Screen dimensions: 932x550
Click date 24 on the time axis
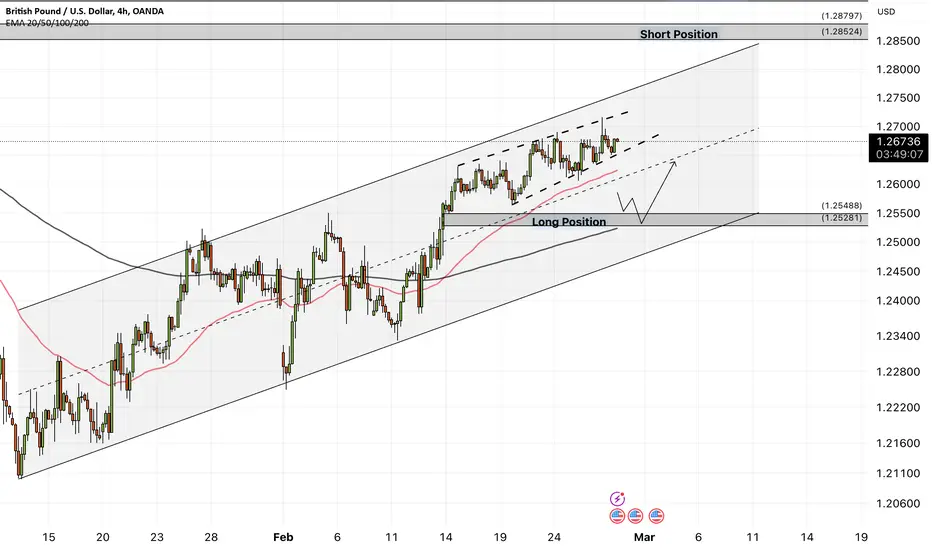554,538
